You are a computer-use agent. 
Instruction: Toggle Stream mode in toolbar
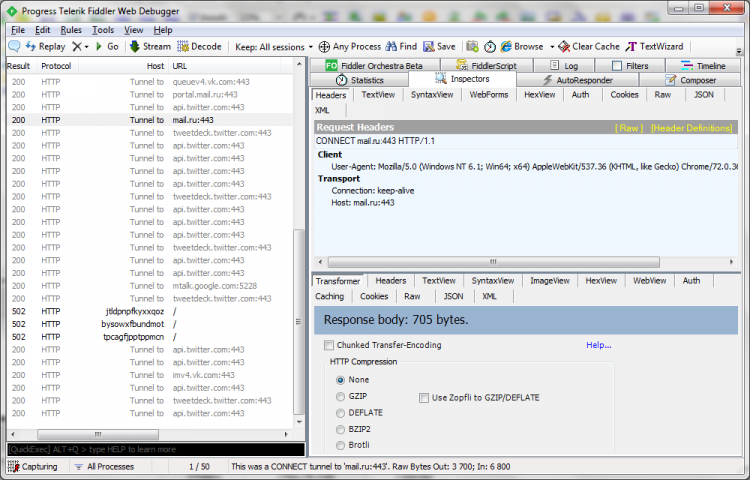(x=150, y=46)
